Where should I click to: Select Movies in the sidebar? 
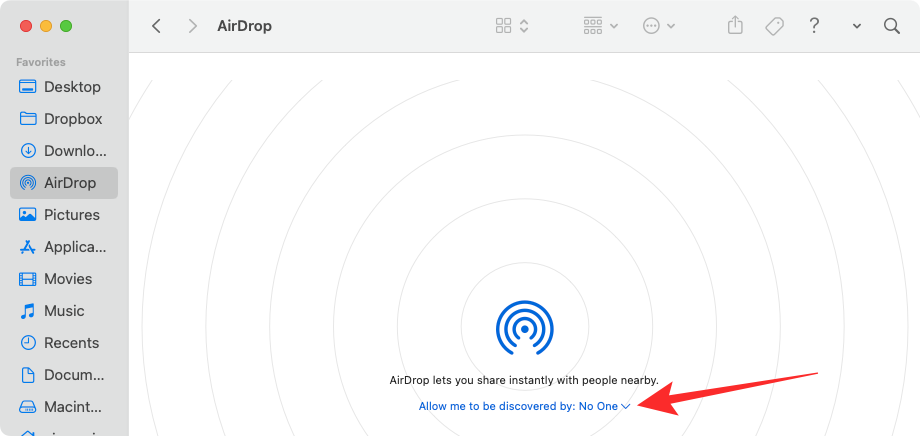click(67, 279)
